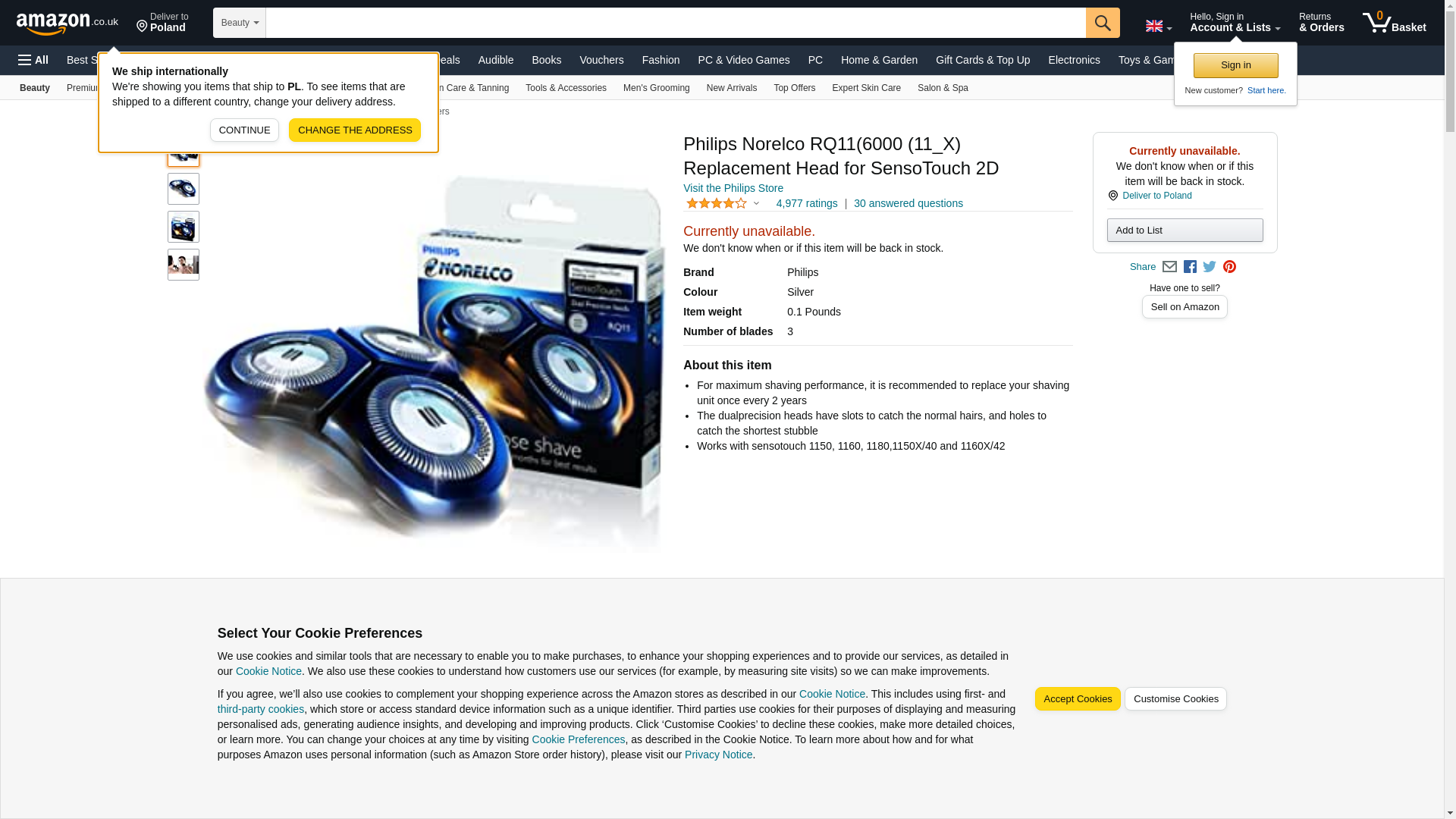Open Visit the Philips Store link
The width and height of the screenshot is (1456, 819).
point(733,188)
